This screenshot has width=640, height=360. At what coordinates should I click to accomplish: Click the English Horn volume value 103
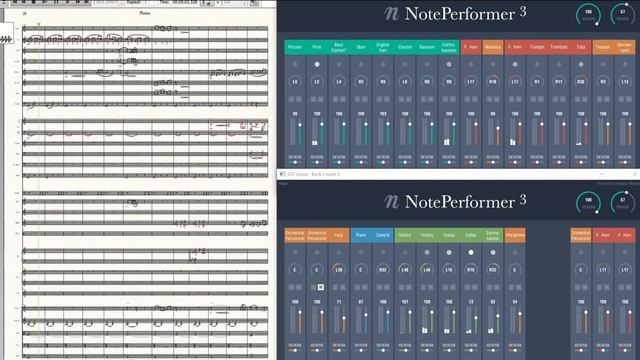click(x=383, y=114)
